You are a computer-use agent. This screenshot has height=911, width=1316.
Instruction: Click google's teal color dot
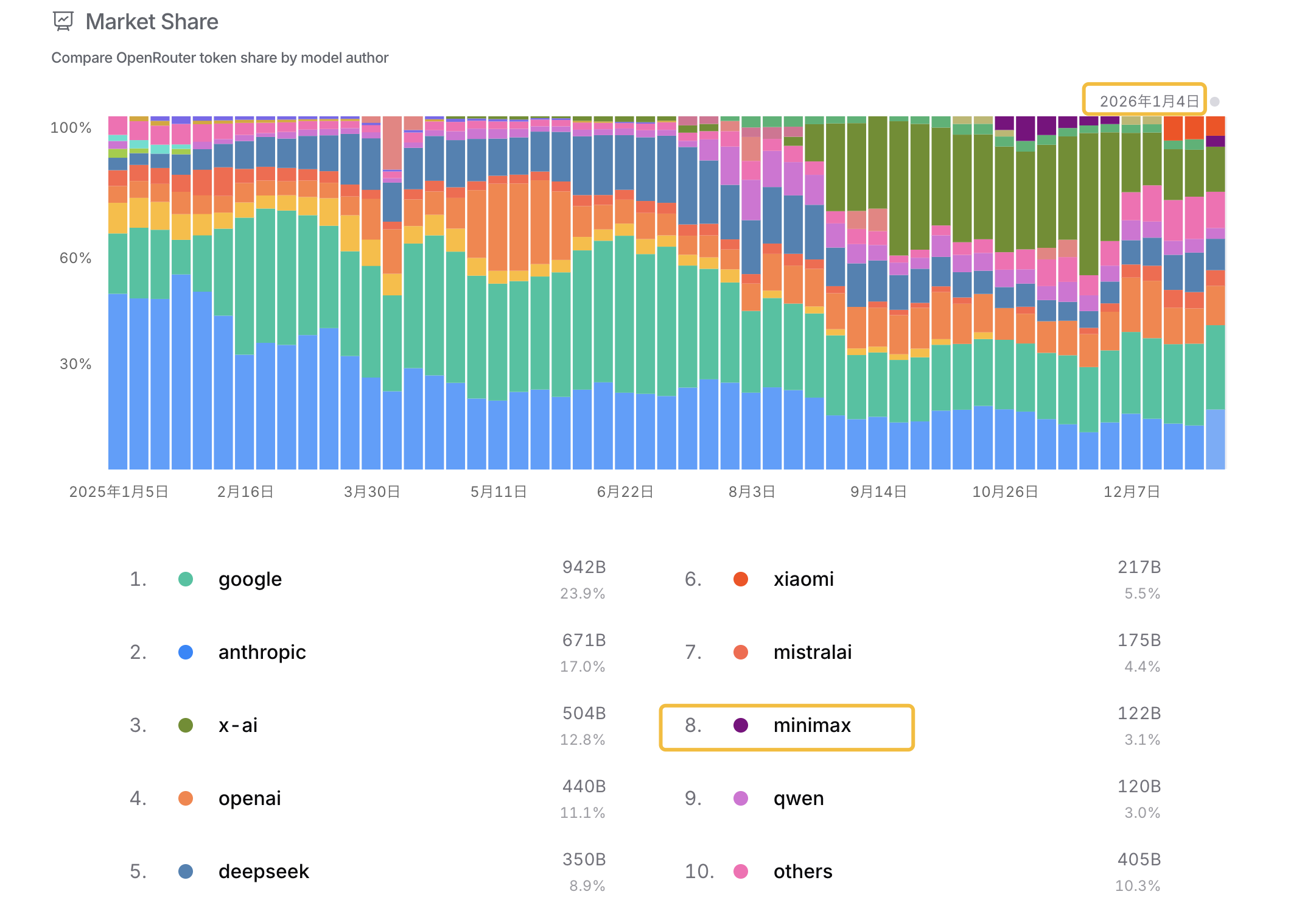point(186,579)
